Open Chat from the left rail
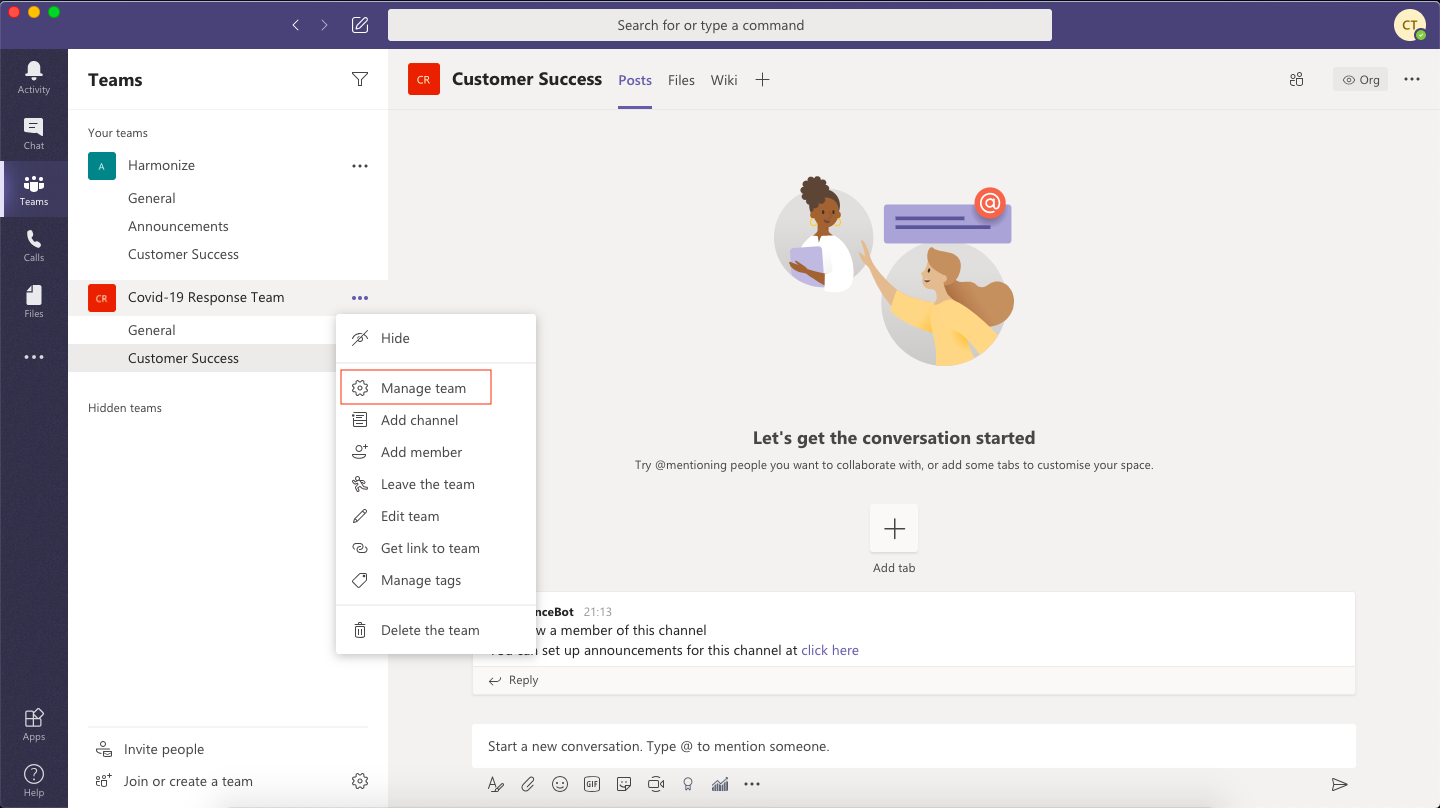 [34, 133]
